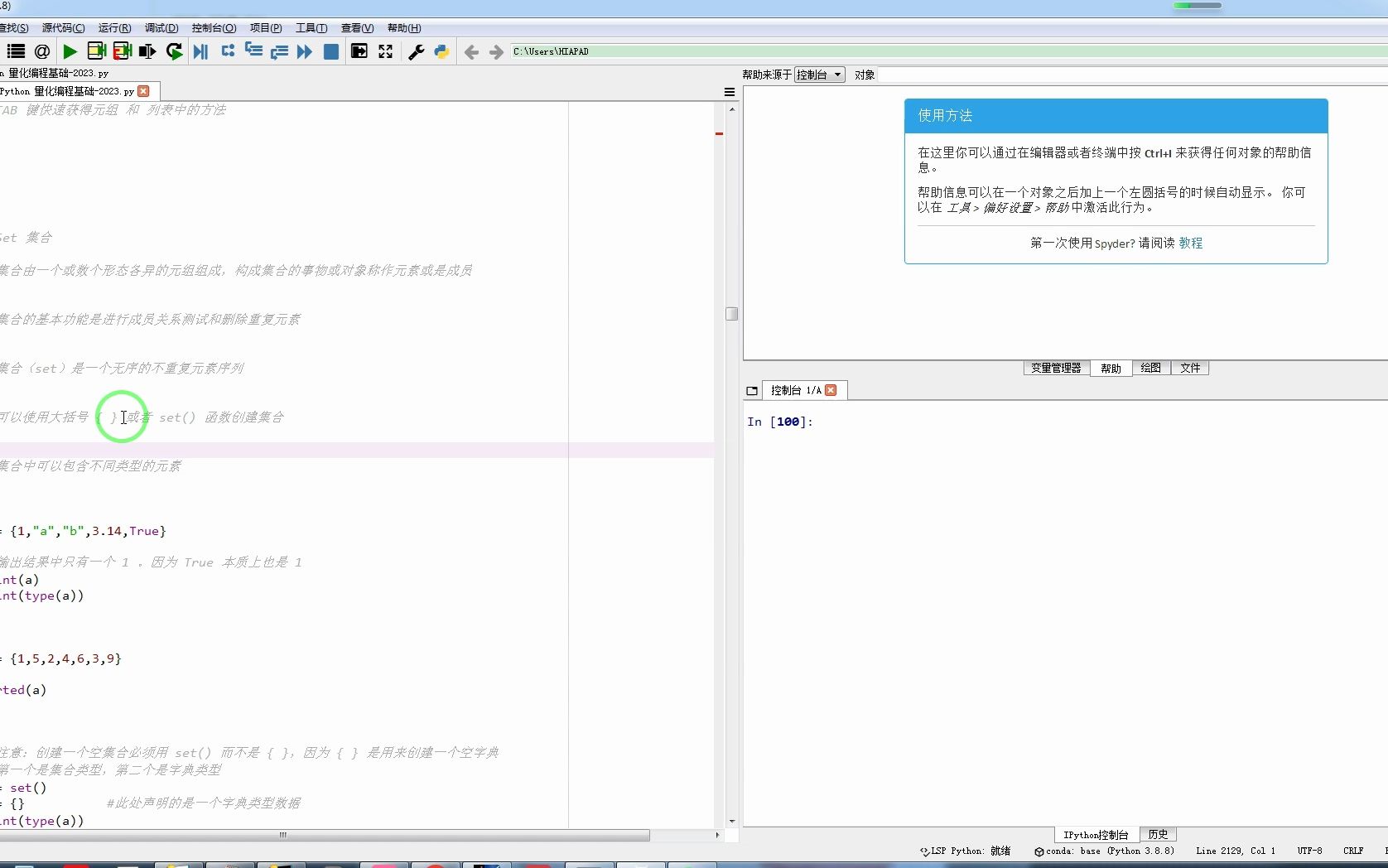Switch to IPython控制台 tab
Screen dimensions: 1388x868
pyautogui.click(x=1096, y=835)
